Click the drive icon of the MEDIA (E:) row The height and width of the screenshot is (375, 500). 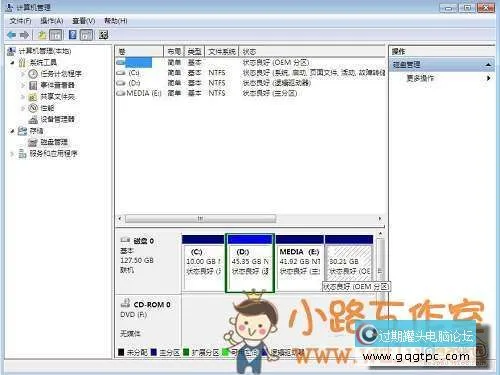coord(121,93)
